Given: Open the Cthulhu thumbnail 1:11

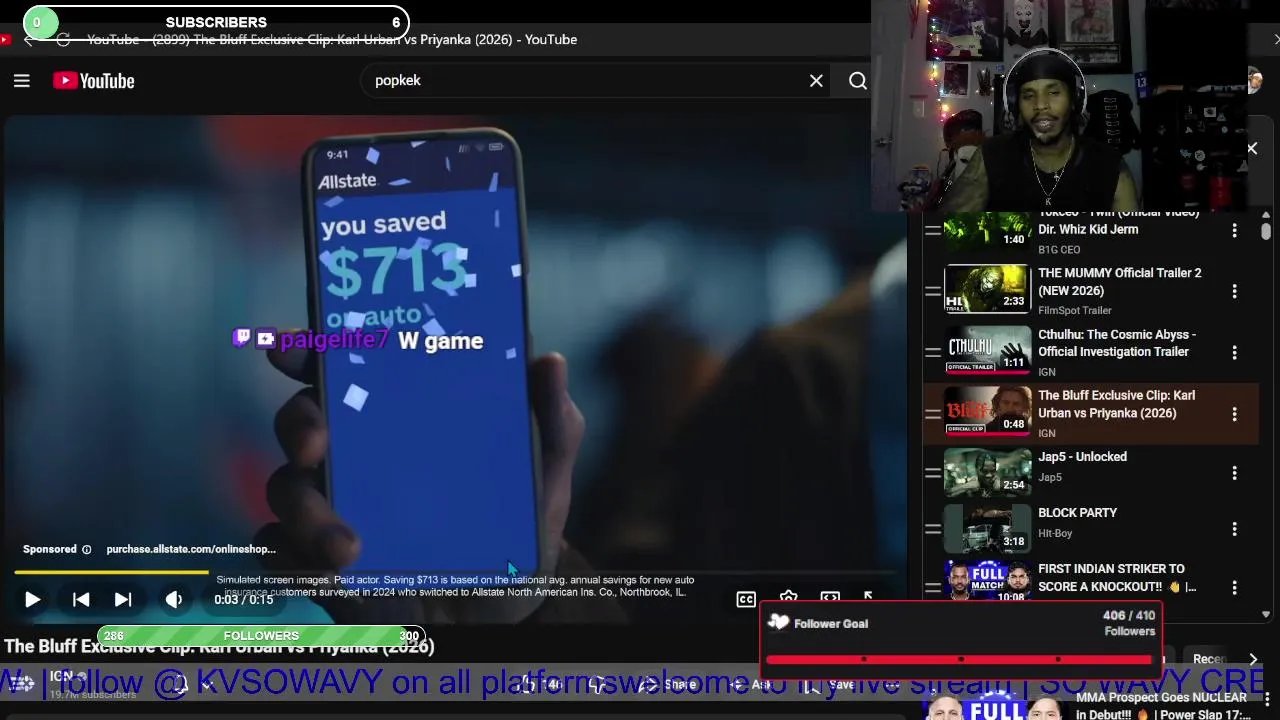Looking at the screenshot, I should coord(987,351).
